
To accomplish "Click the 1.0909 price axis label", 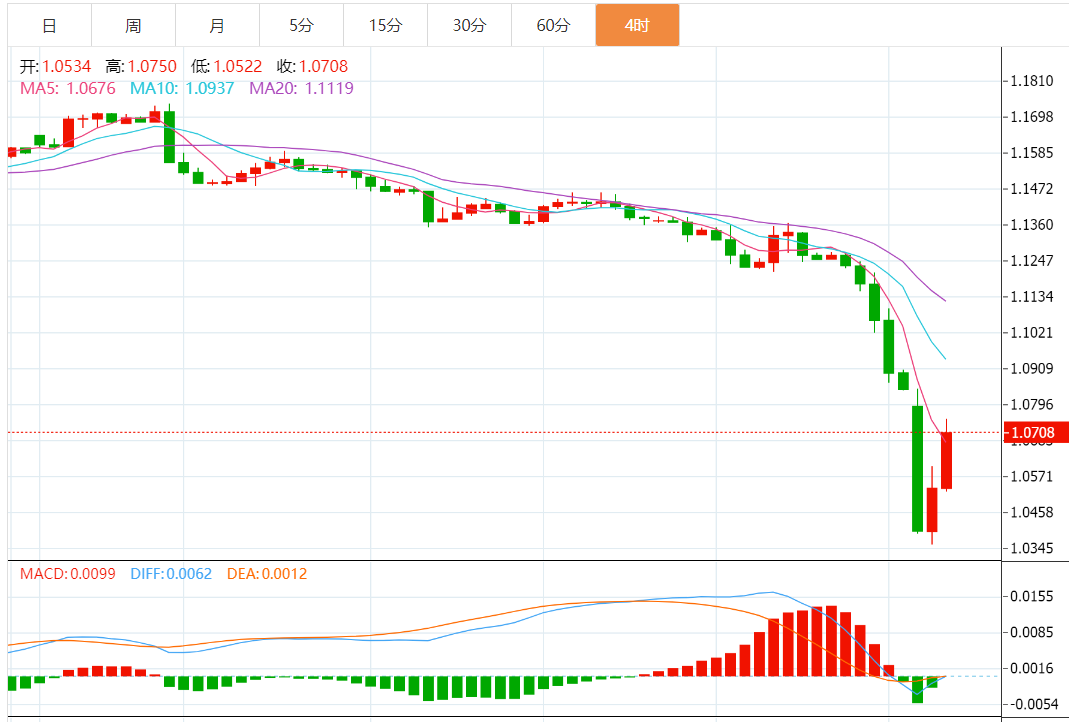I will click(x=1032, y=369).
